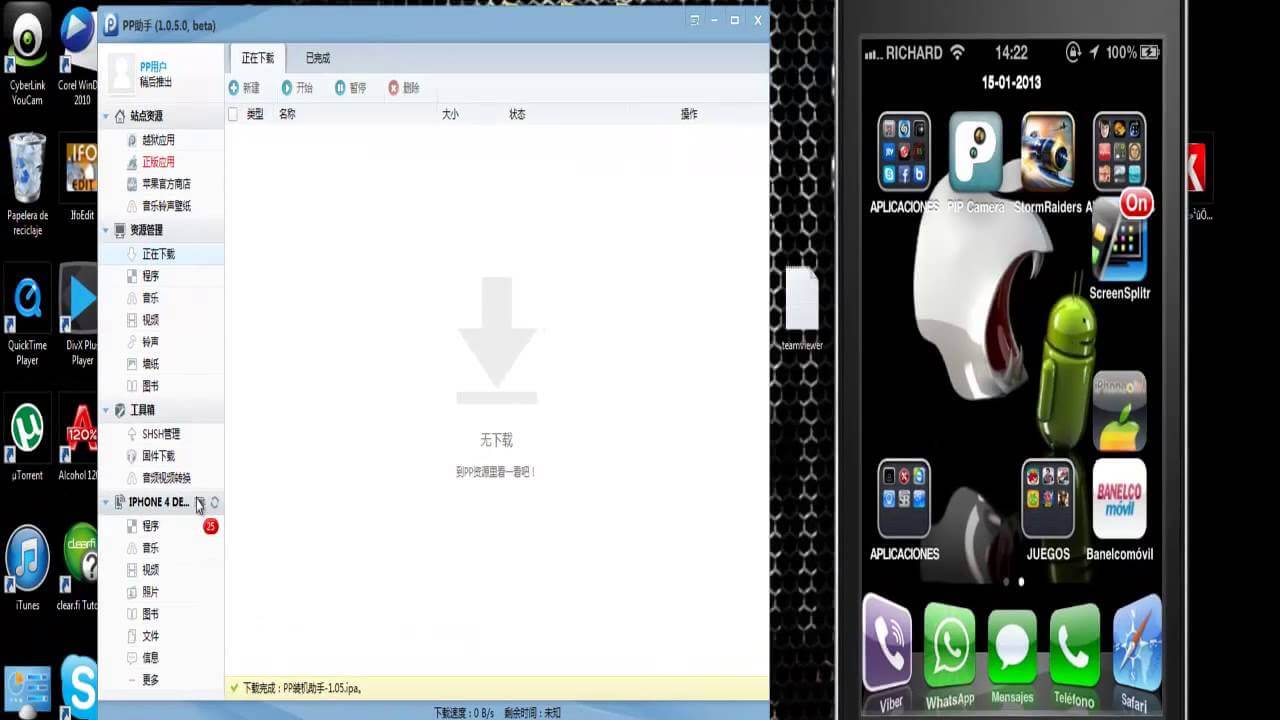Image resolution: width=1280 pixels, height=720 pixels.
Task: Collapse the IPHONE 4 DE... device section
Action: coord(105,502)
